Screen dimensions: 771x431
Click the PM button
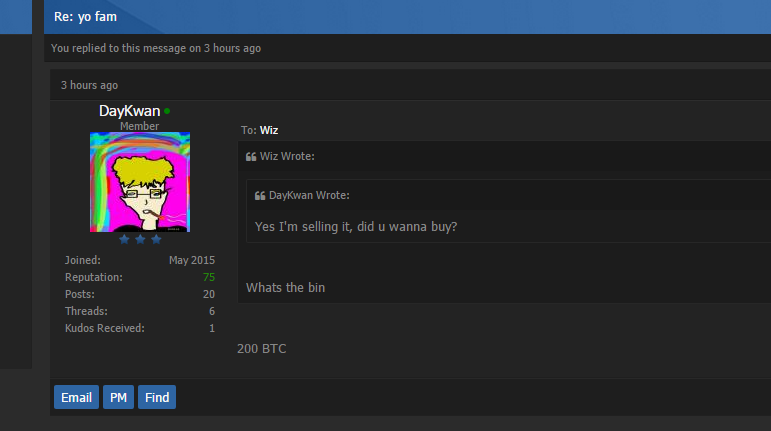118,397
